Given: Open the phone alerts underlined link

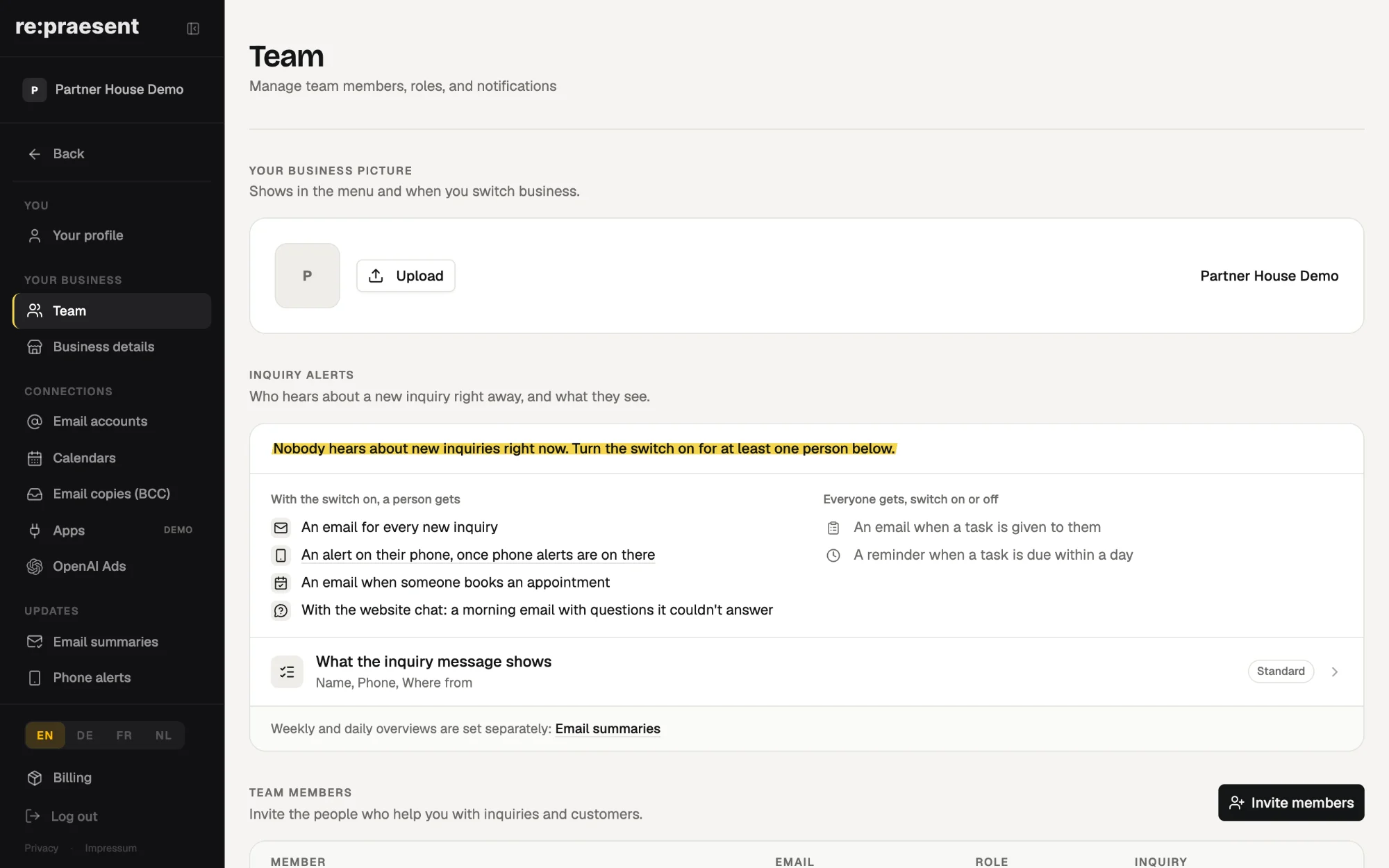Looking at the screenshot, I should tap(478, 555).
